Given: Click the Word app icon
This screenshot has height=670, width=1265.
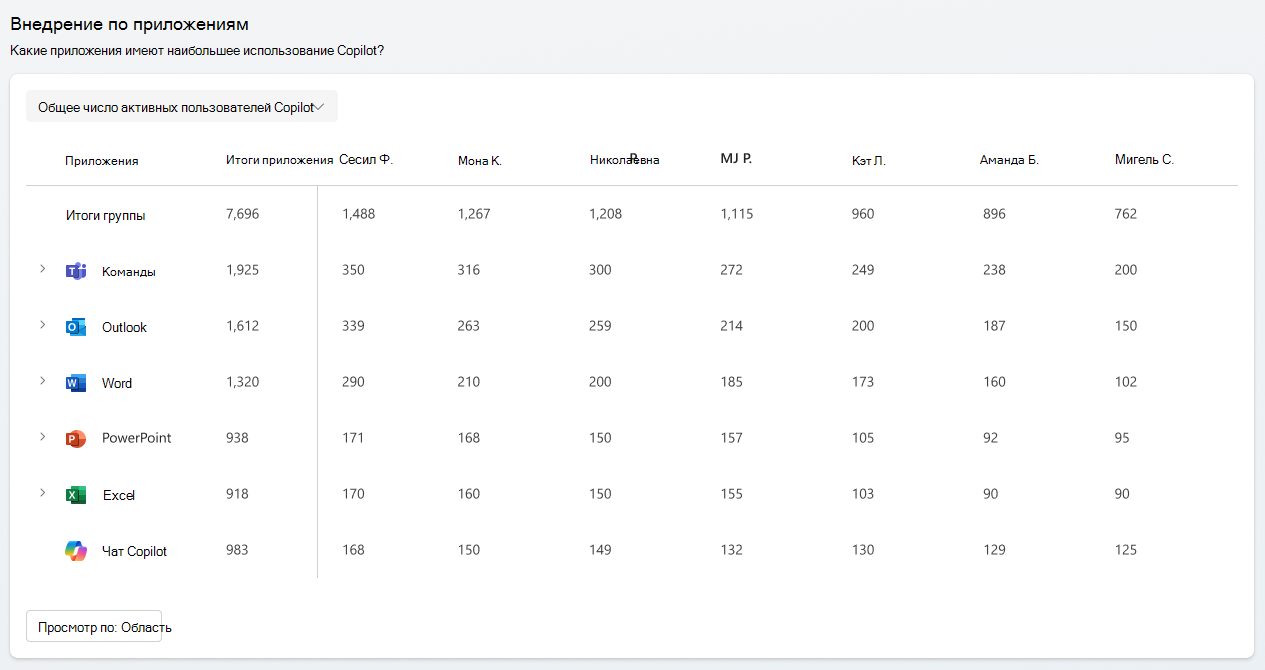Looking at the screenshot, I should 76,383.
